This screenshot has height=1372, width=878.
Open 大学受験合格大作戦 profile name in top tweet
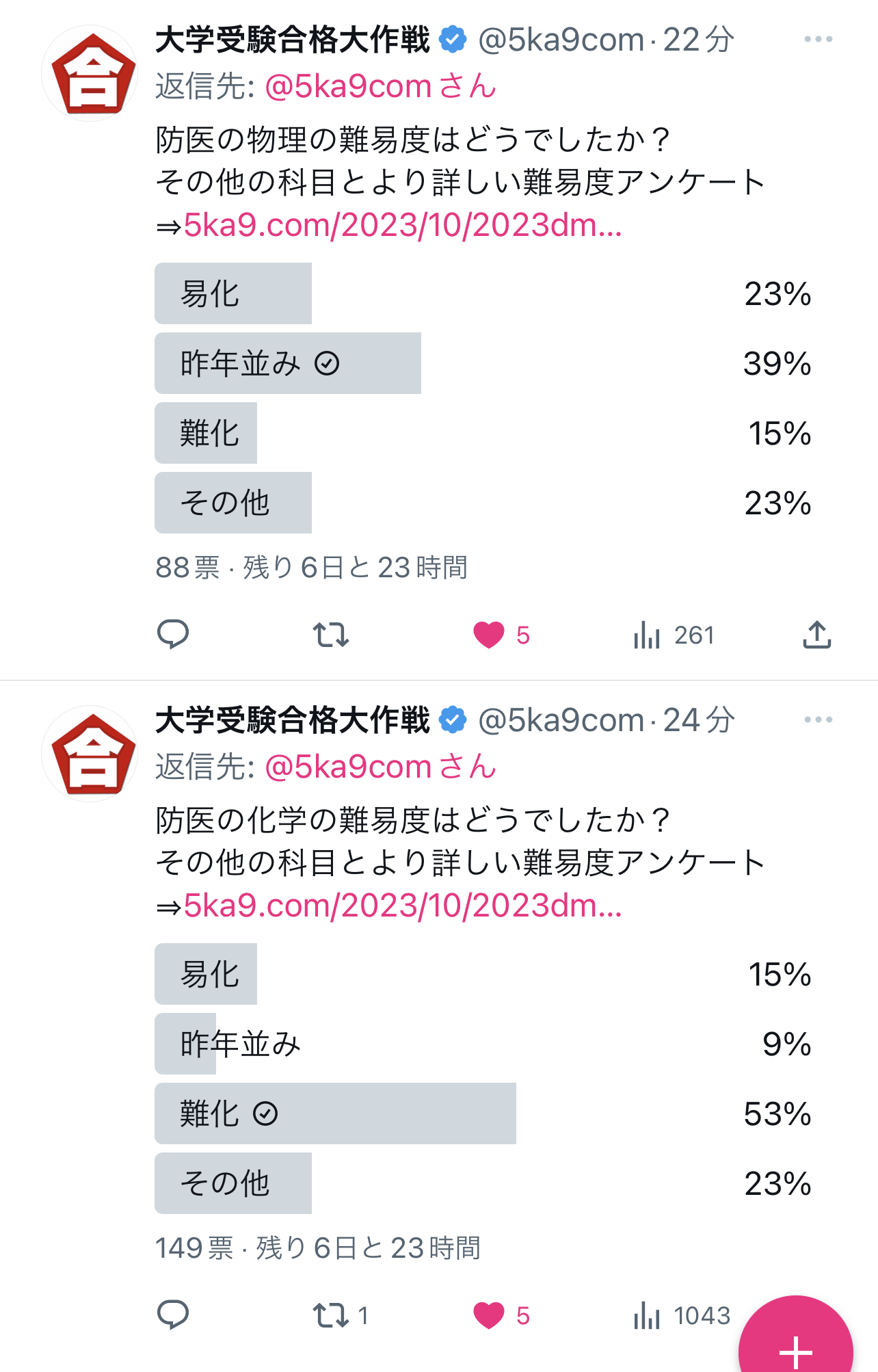pos(293,40)
